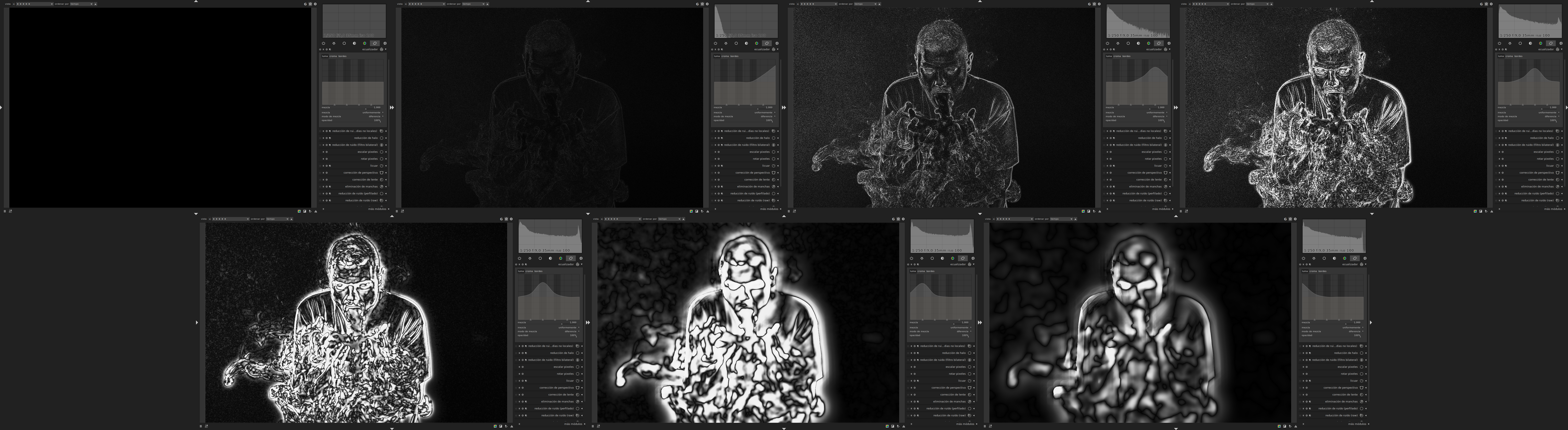Enable reducción de ruido (raw) in top-right window
Screen dimensions: 1568x430
1496,200
